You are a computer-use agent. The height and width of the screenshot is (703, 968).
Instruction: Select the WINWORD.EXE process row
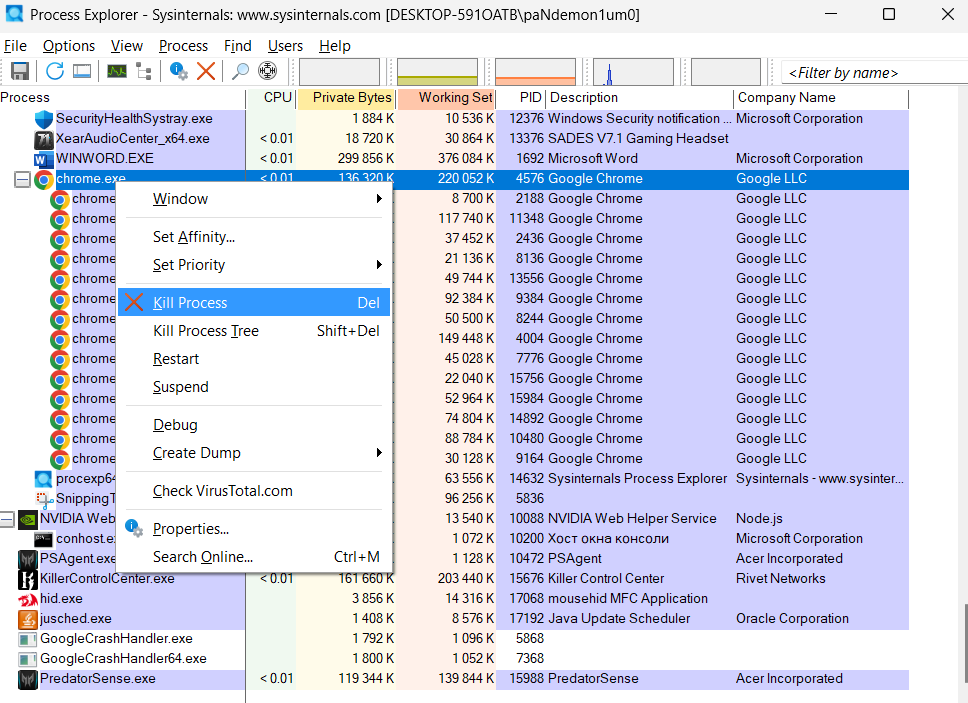(x=454, y=159)
